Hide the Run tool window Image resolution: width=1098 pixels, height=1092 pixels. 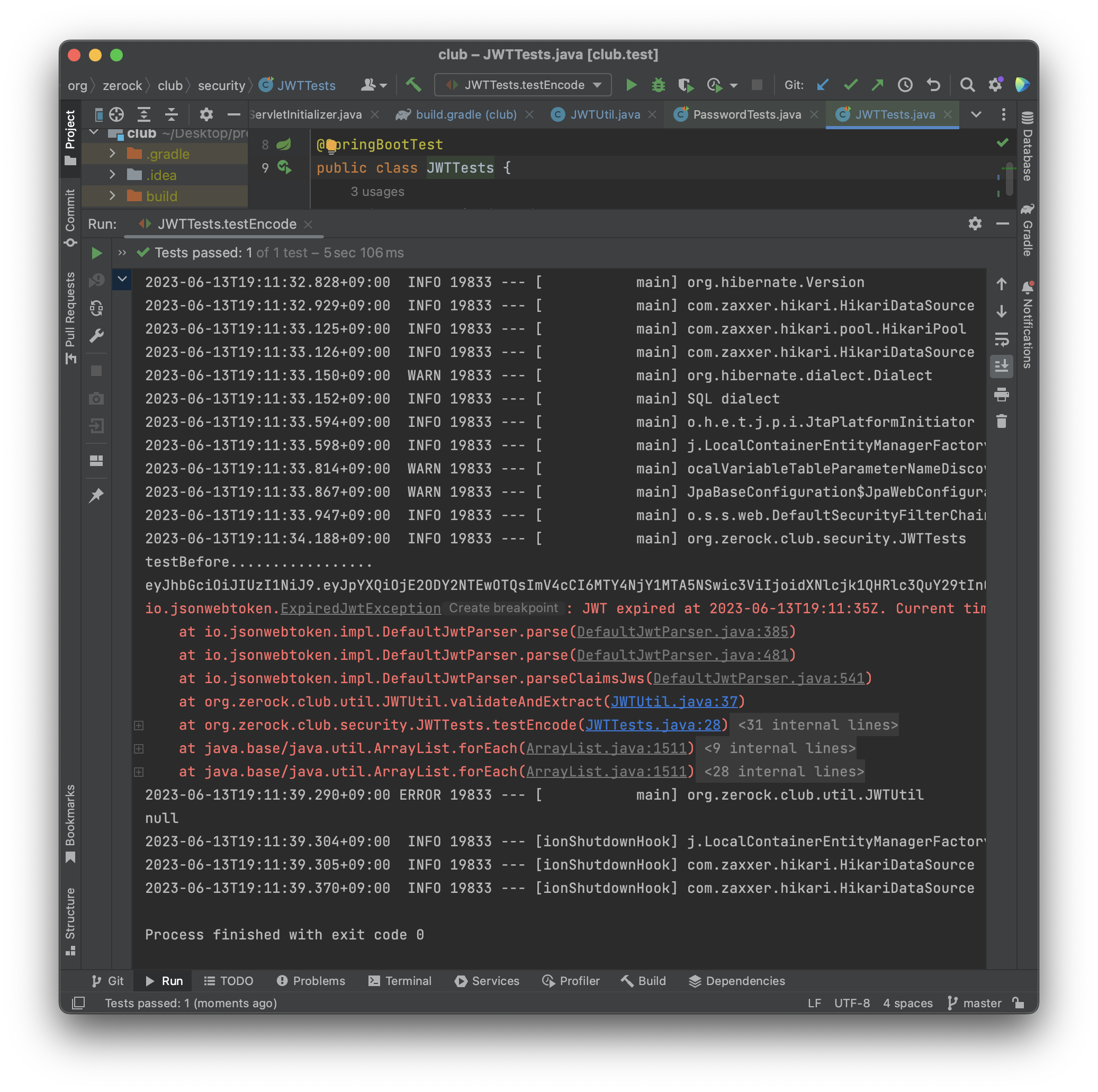tap(1003, 224)
